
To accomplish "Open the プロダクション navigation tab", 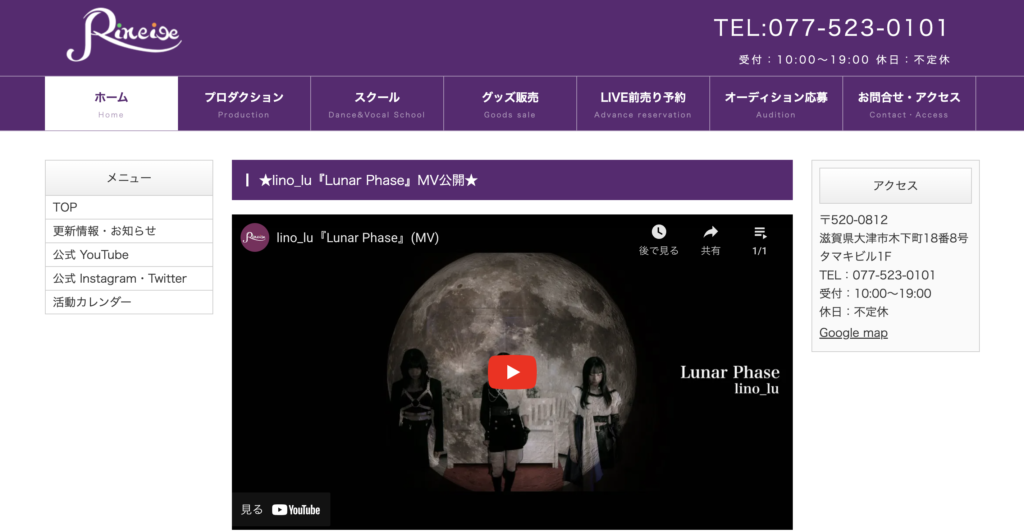I will tap(244, 104).
